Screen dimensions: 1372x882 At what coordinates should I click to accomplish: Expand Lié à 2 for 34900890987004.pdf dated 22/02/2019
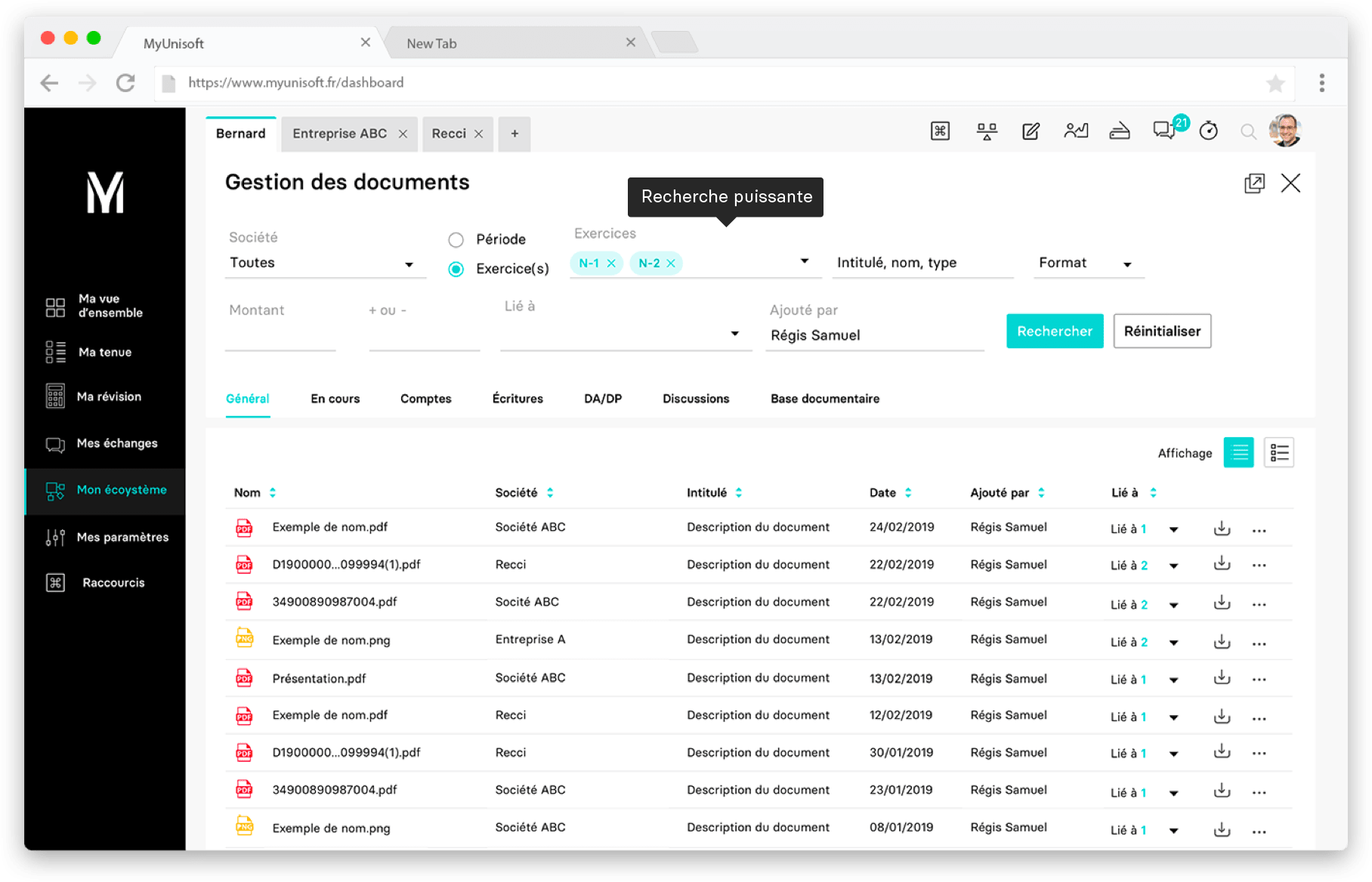pos(1173,605)
